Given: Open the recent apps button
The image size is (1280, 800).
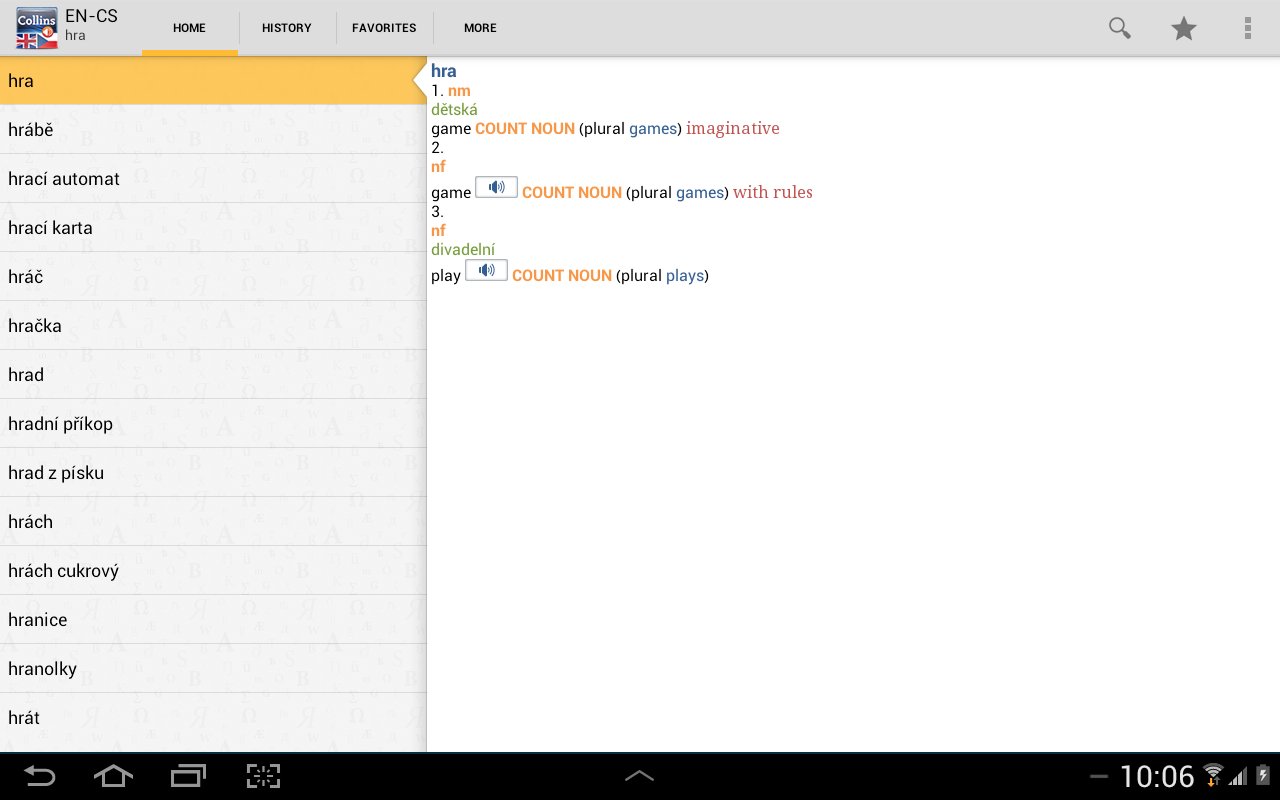Looking at the screenshot, I should coord(188,776).
